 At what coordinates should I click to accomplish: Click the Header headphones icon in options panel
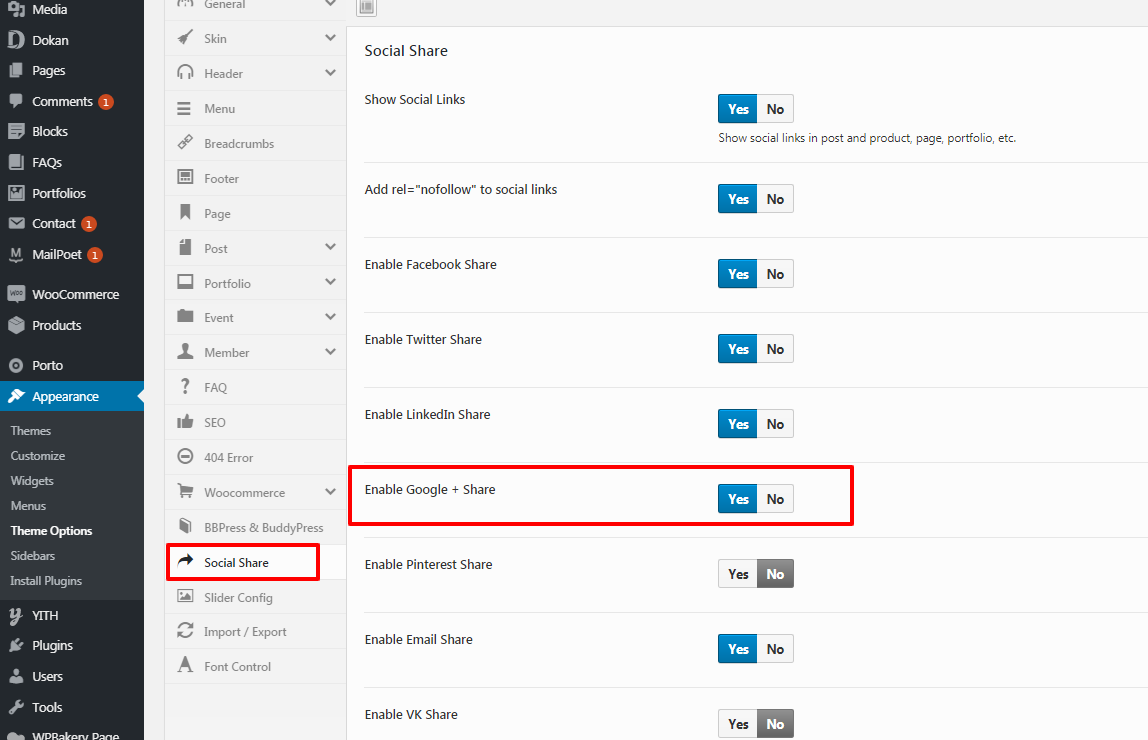tap(185, 72)
